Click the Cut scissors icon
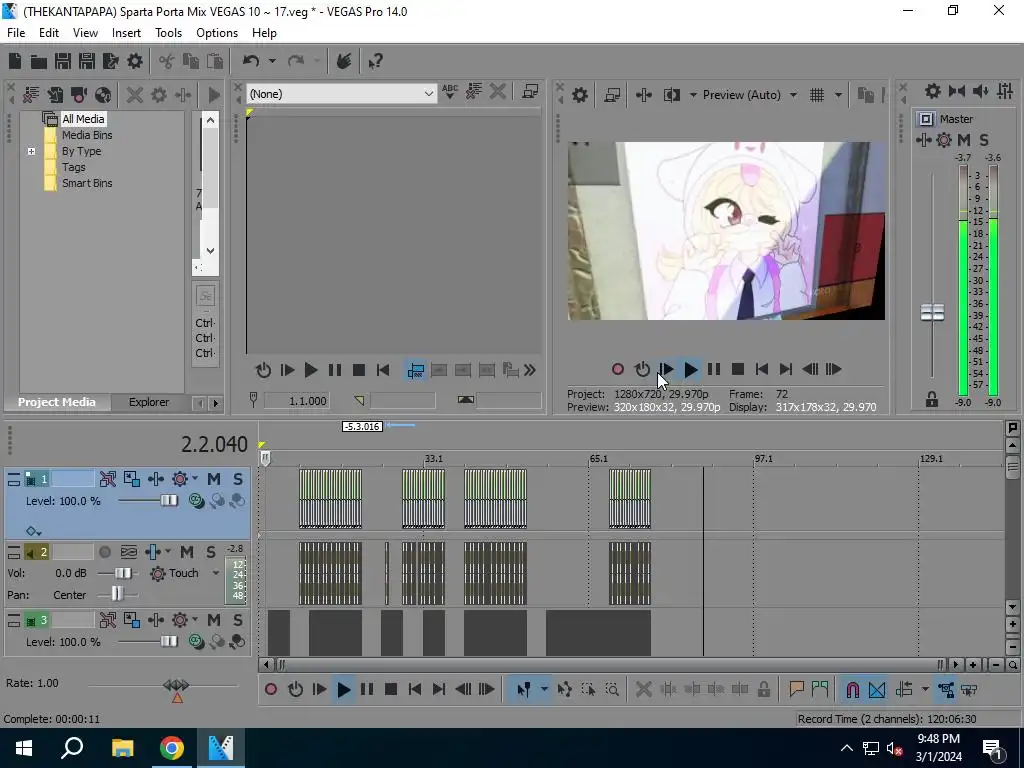This screenshot has width=1024, height=768. pos(167,61)
